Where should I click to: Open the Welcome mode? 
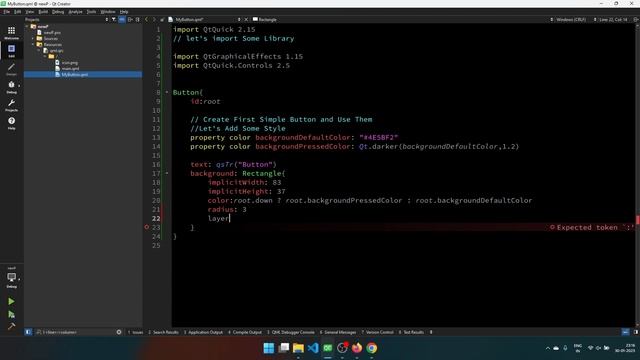[x=11, y=33]
